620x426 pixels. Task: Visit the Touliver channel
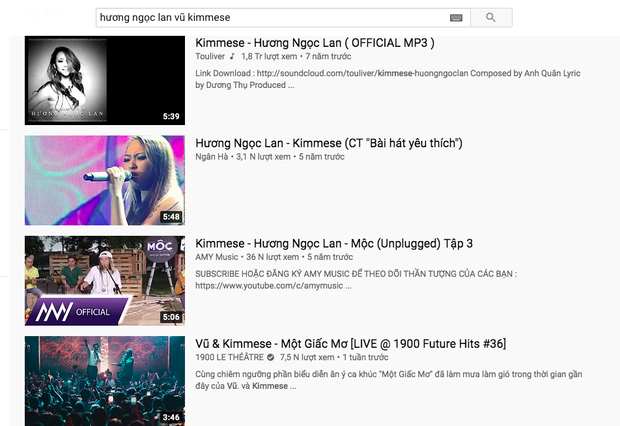(210, 56)
